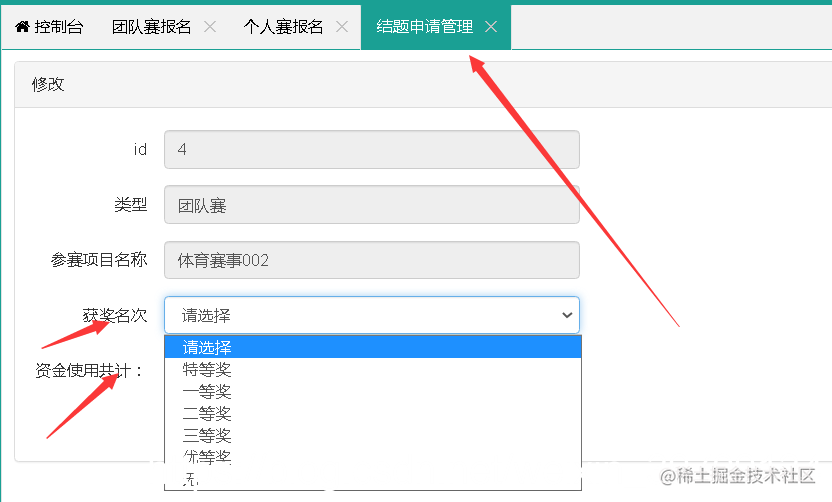The image size is (832, 502).
Task: Choose 一等奖 from the dropdown list
Action: 373,392
